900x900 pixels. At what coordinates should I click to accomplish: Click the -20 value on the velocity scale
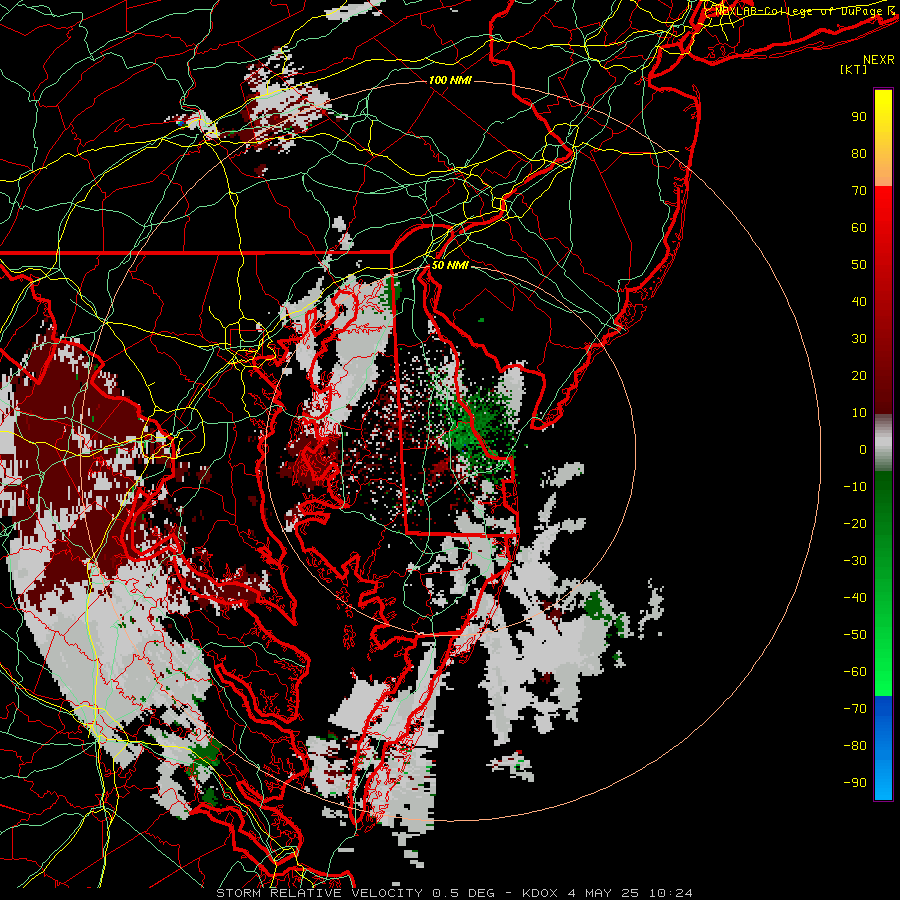pos(855,524)
